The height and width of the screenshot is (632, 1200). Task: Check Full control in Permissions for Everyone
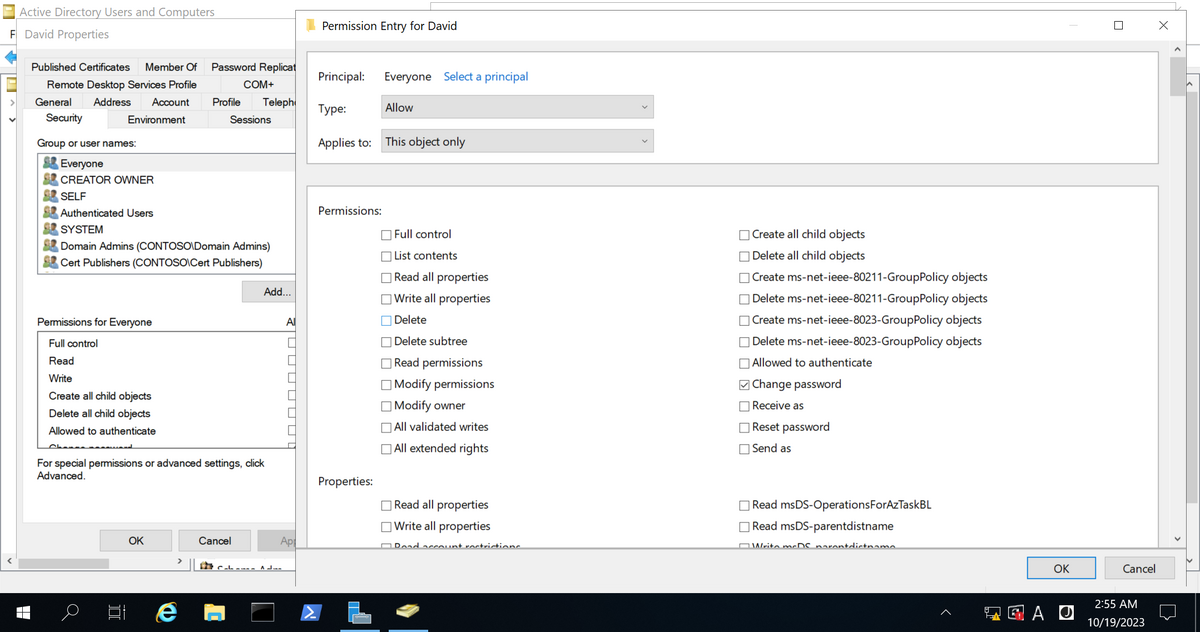(292, 343)
